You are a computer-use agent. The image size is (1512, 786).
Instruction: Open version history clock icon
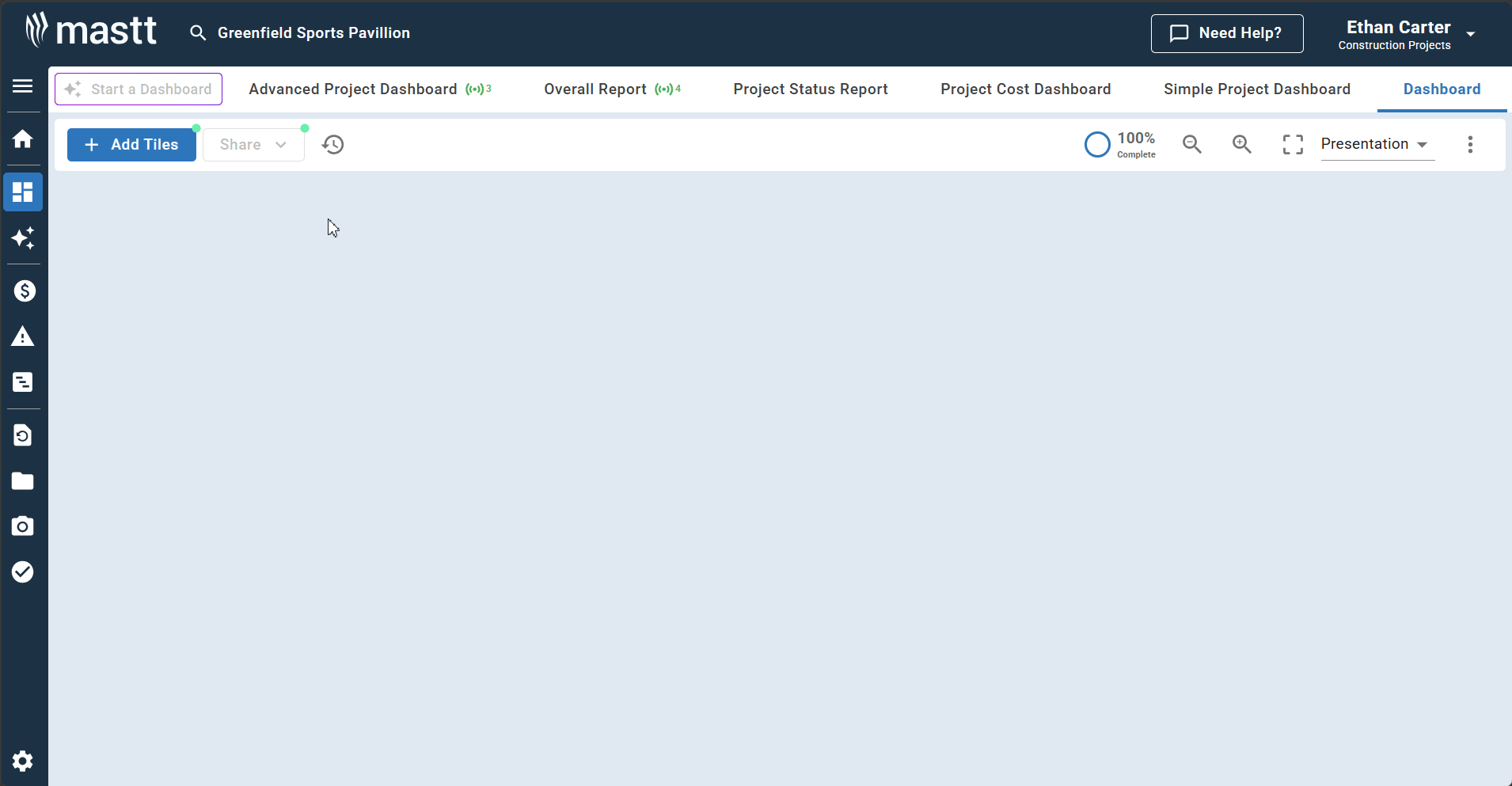[333, 145]
